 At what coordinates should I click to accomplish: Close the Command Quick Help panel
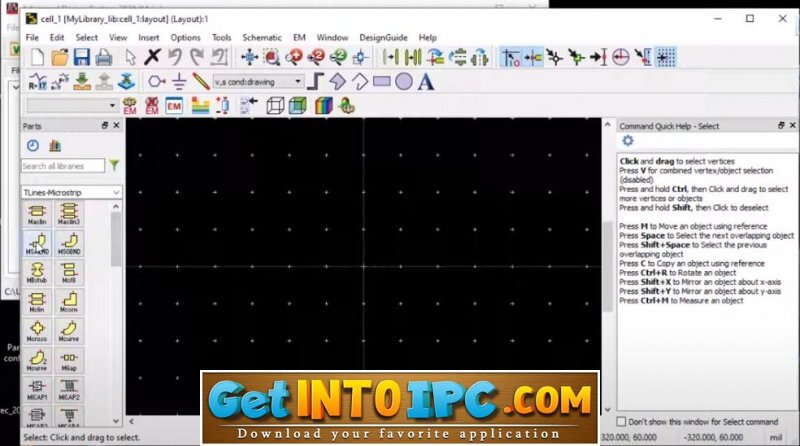click(x=792, y=126)
